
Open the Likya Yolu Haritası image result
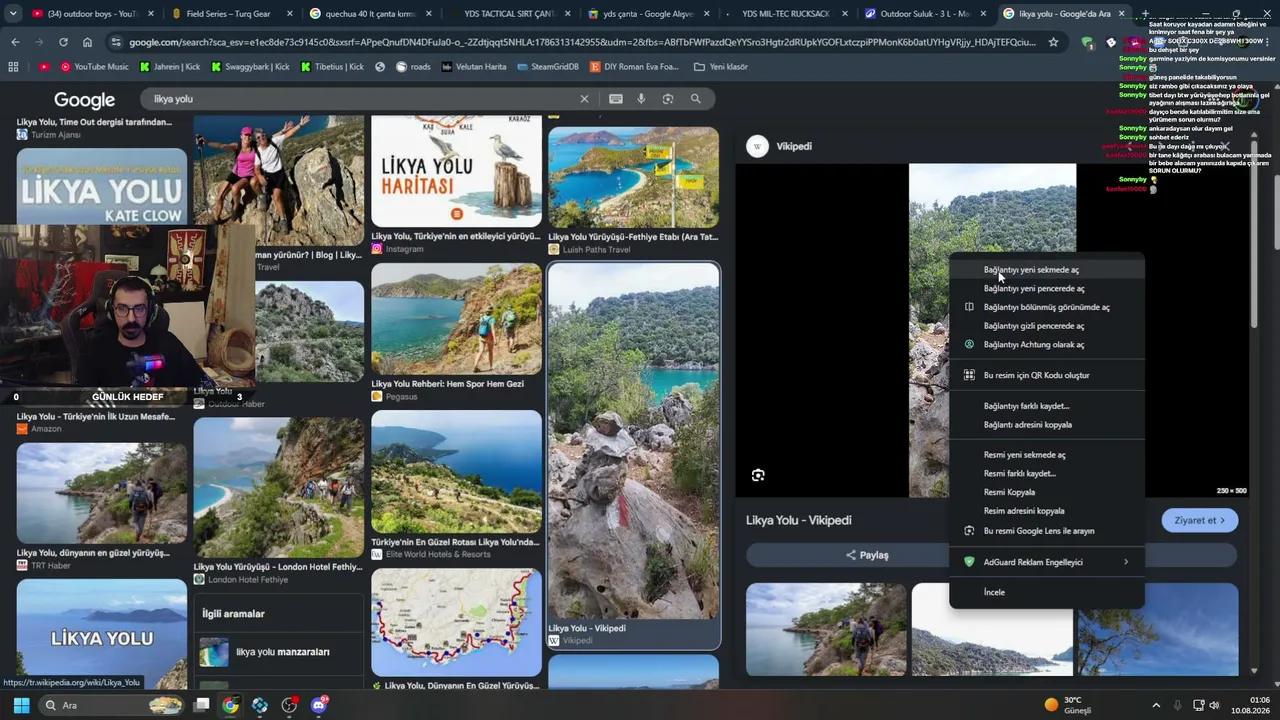[x=456, y=171]
